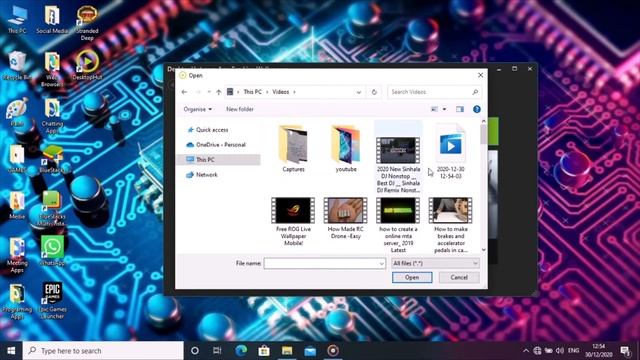Open the This PC desktop icon
Image resolution: width=640 pixels, height=360 pixels.
pos(17,19)
